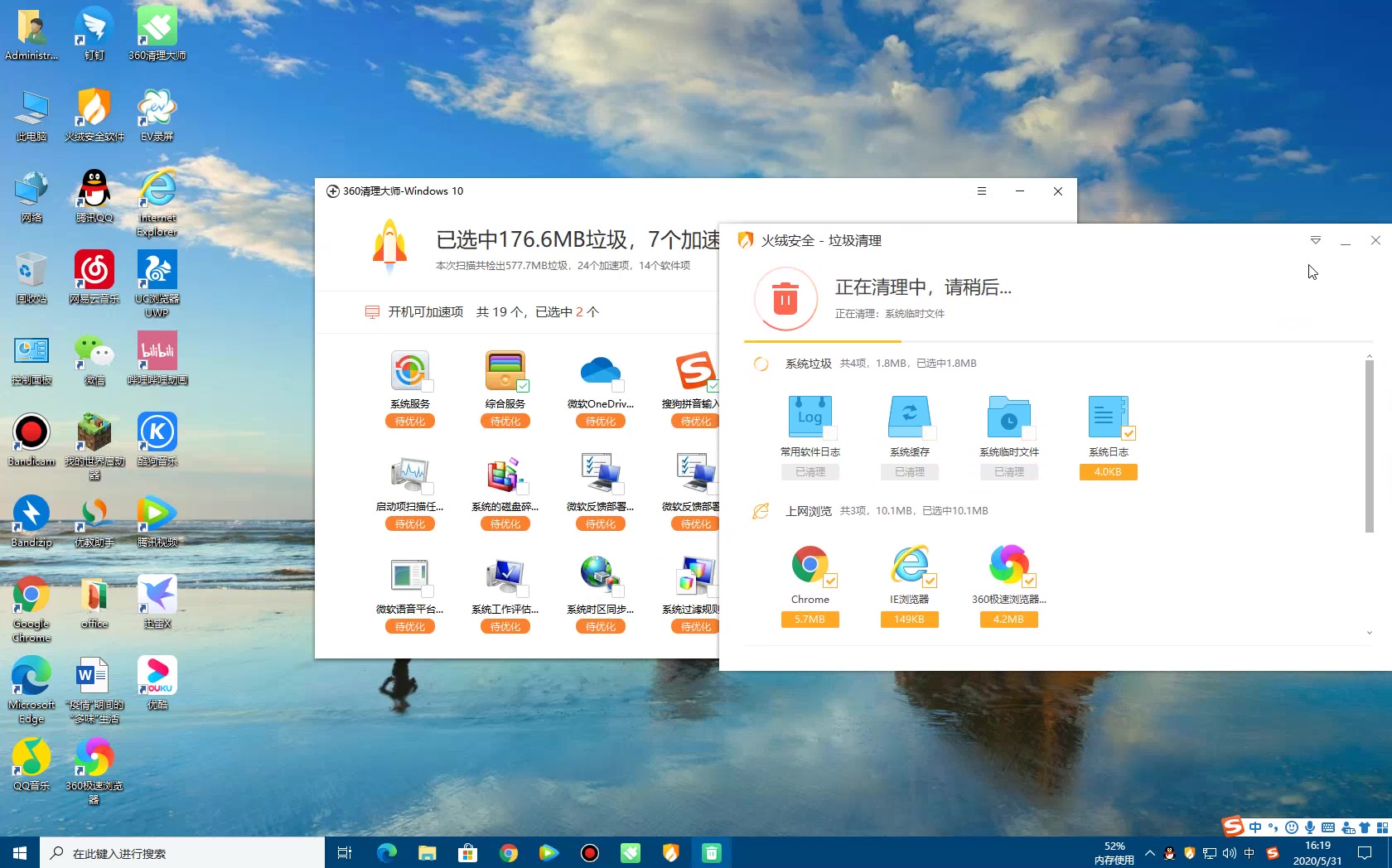Click 待优化 button under 系统服务
Screen dimensions: 1392x868
pyautogui.click(x=409, y=422)
